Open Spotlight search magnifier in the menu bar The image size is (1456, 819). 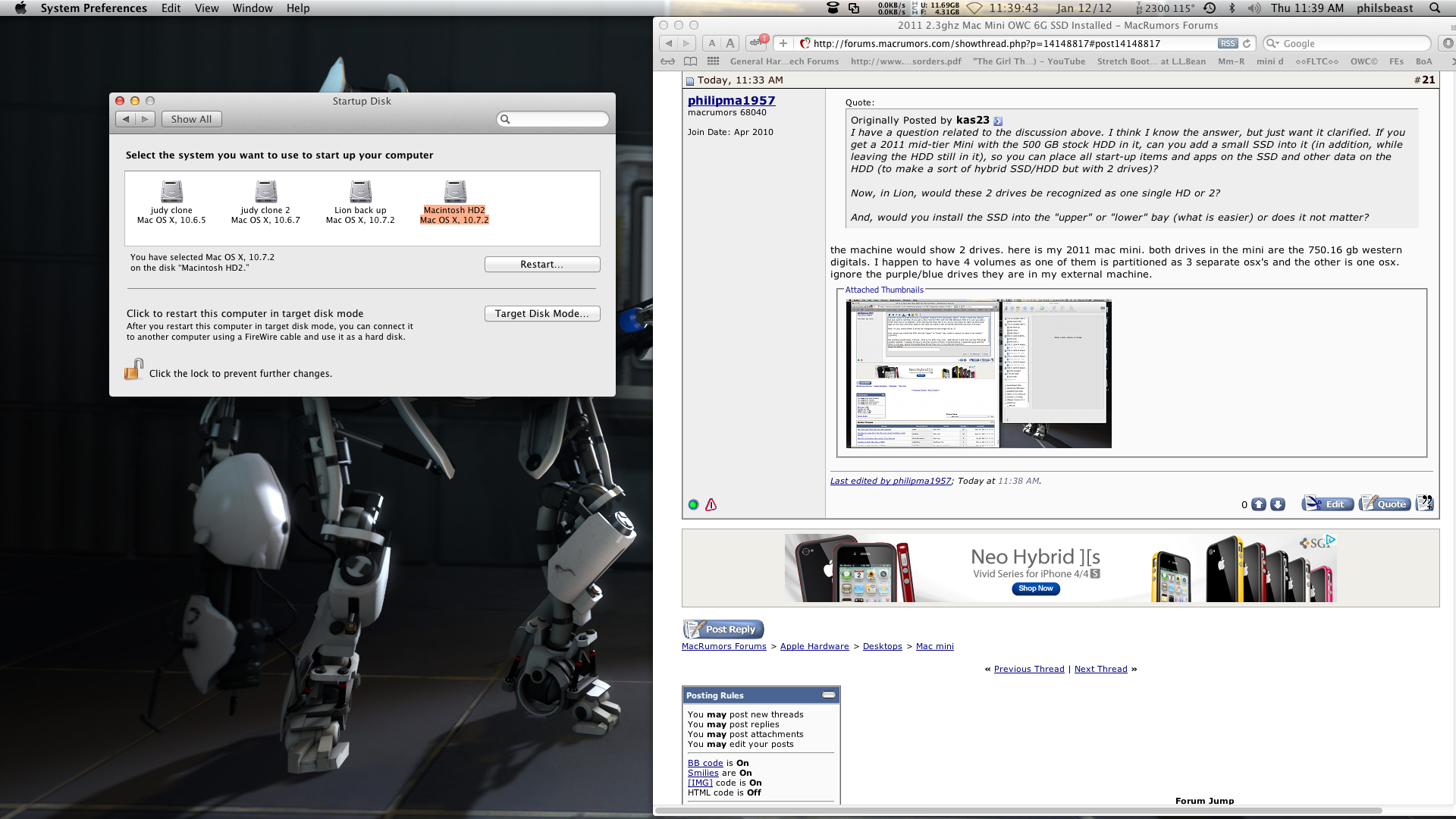coord(1434,8)
